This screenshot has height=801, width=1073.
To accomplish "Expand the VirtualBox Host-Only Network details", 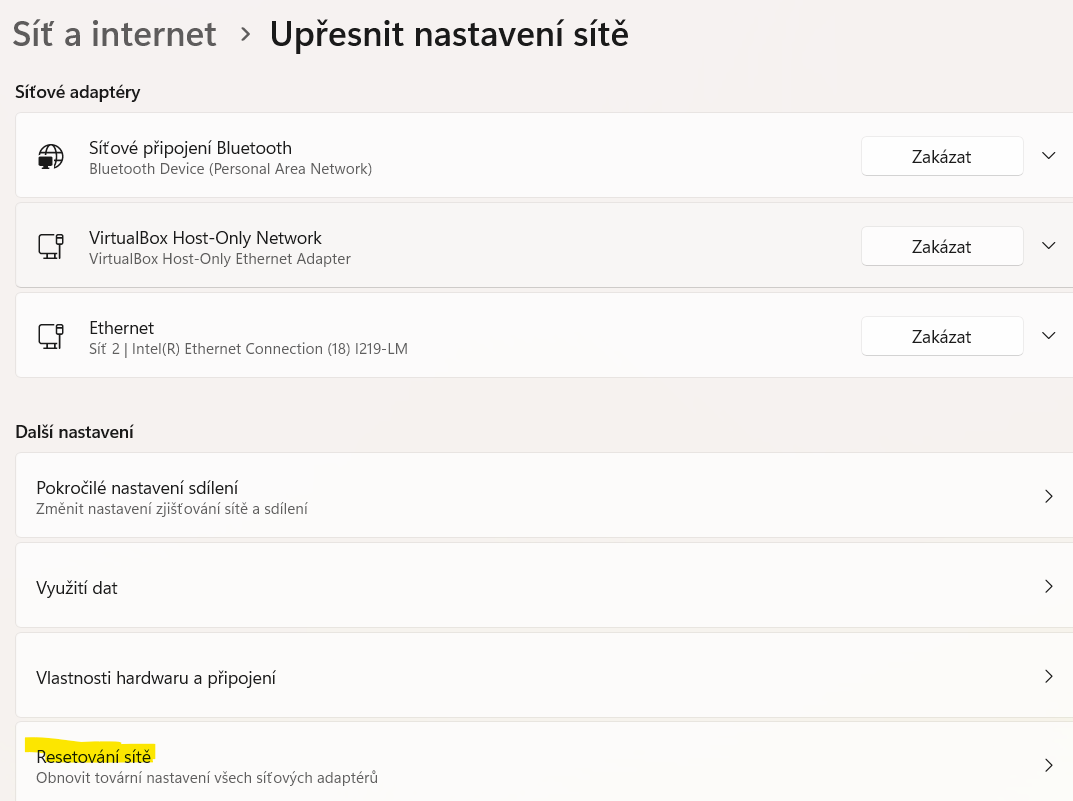I will 1048,246.
